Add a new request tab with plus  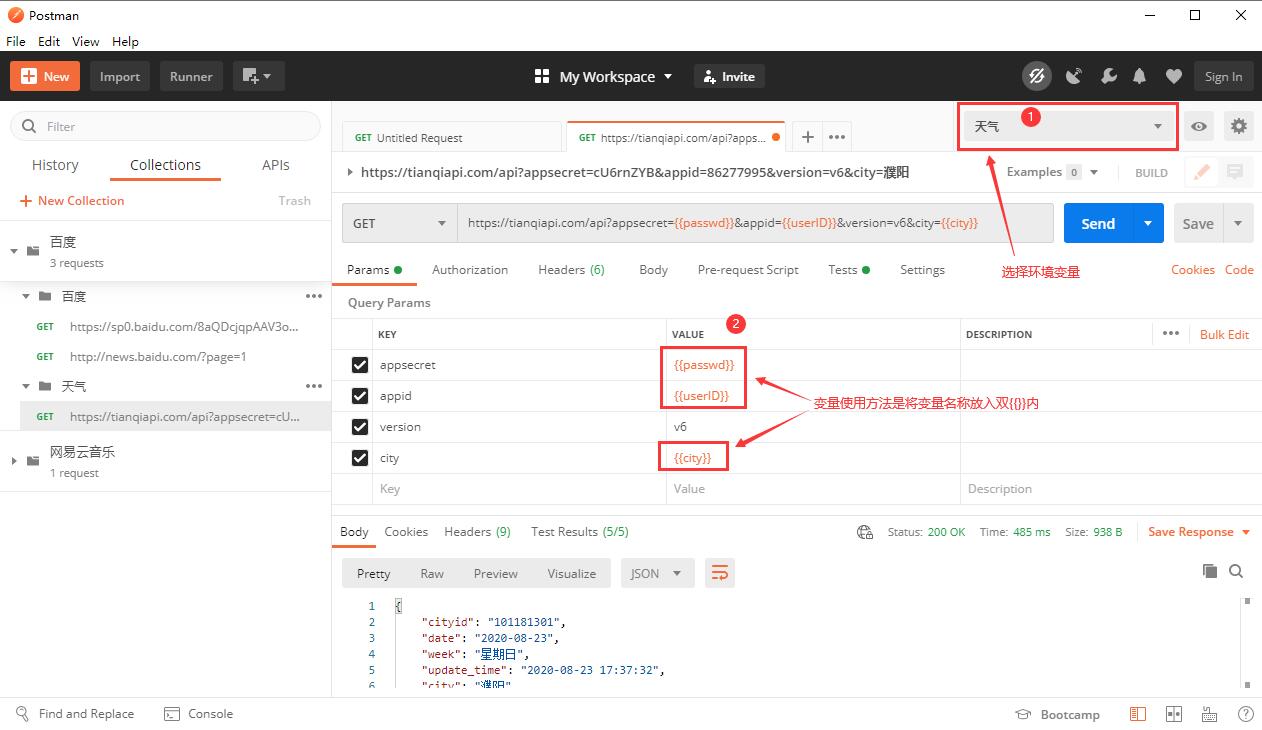point(807,137)
